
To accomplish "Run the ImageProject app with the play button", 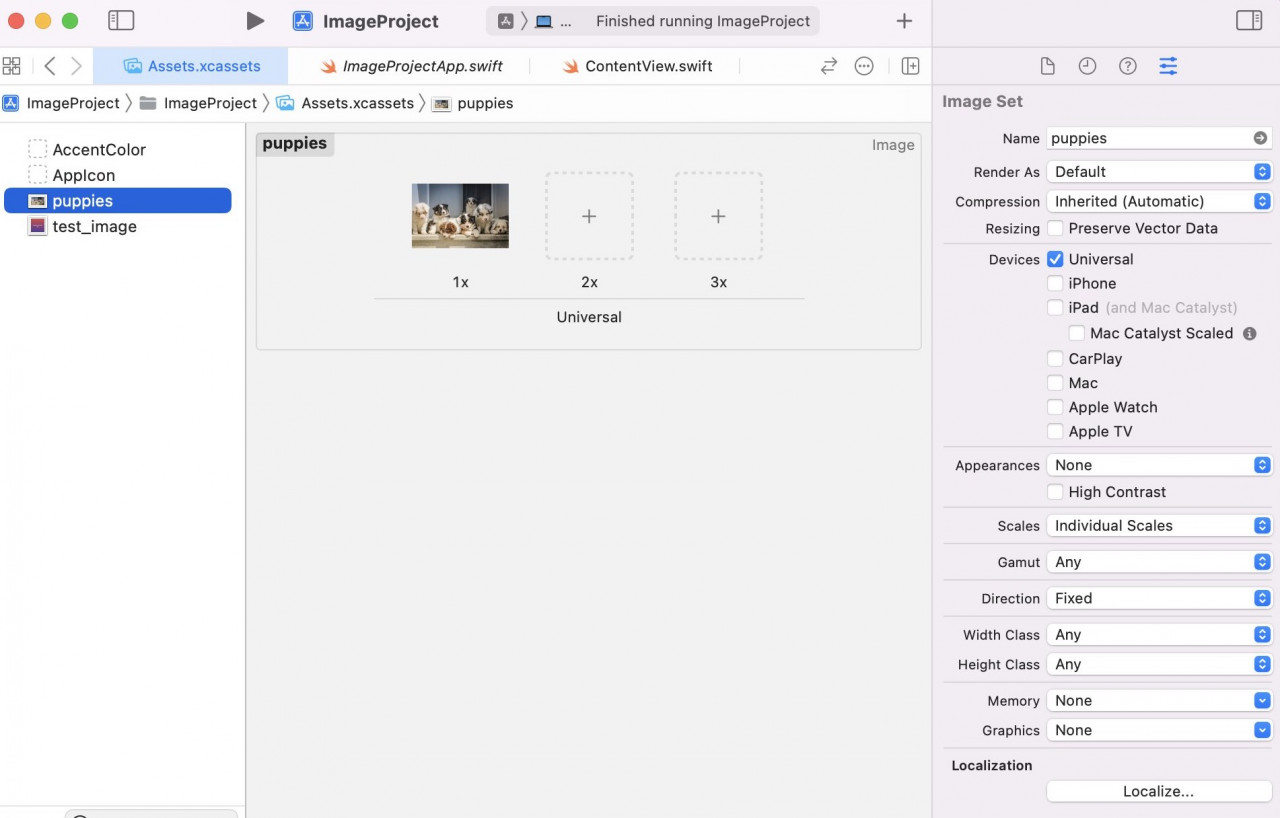I will tap(255, 20).
